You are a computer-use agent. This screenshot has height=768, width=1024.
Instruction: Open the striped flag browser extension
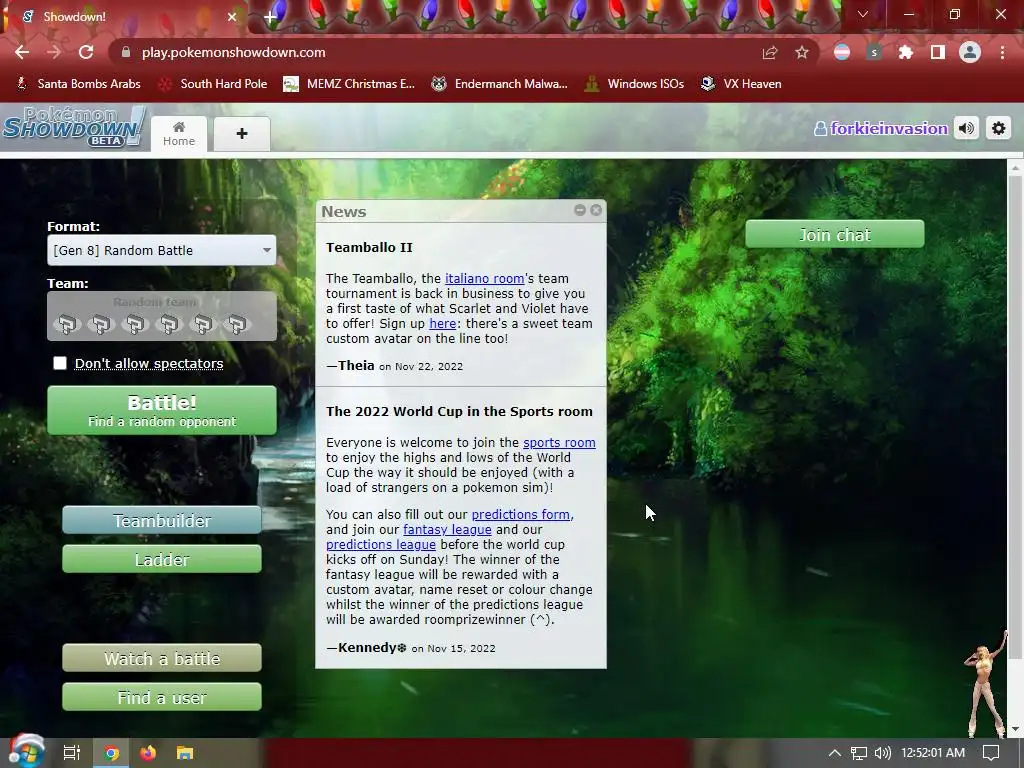(x=842, y=52)
